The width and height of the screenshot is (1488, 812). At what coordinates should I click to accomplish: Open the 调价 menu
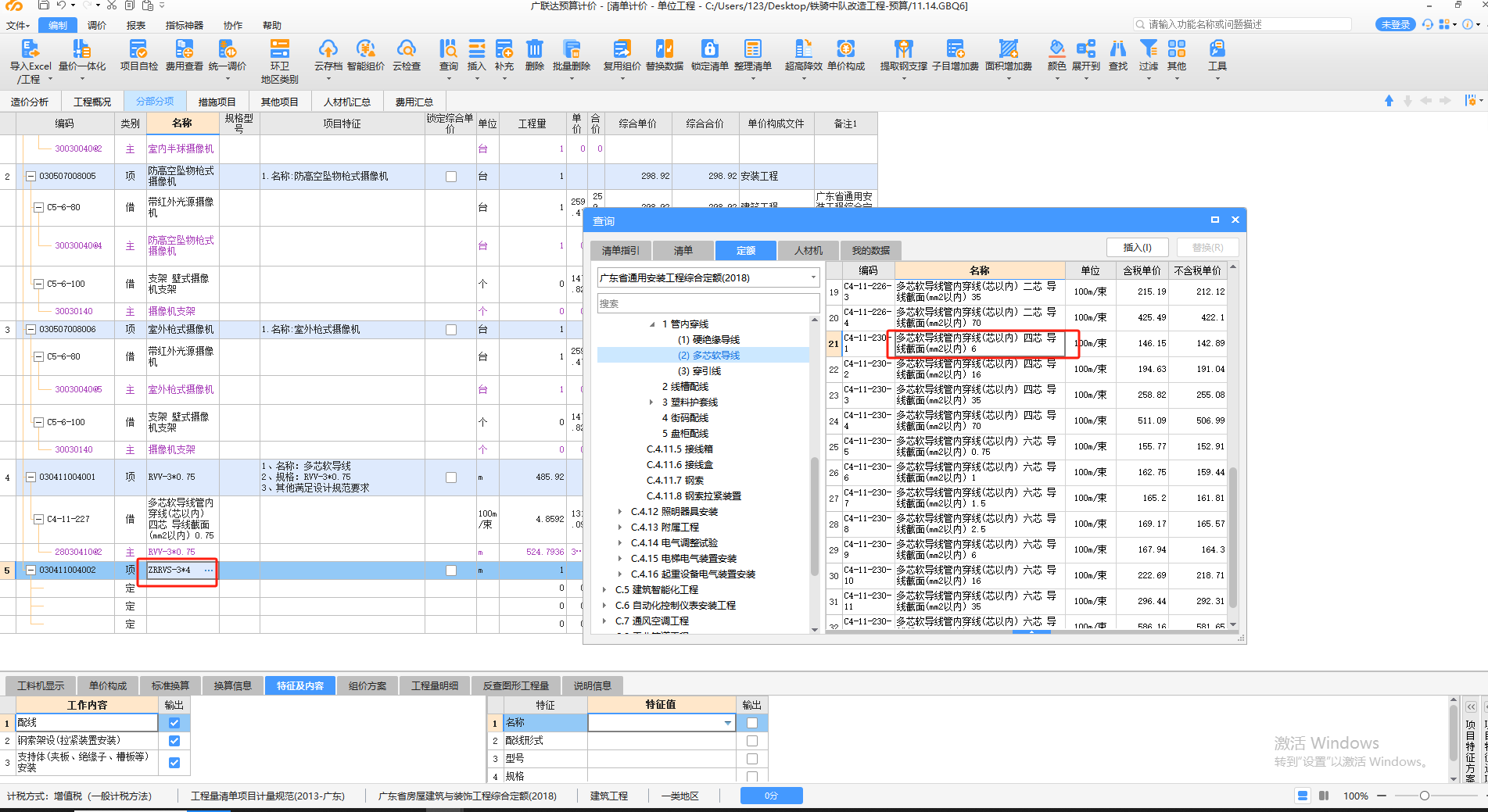(x=97, y=25)
